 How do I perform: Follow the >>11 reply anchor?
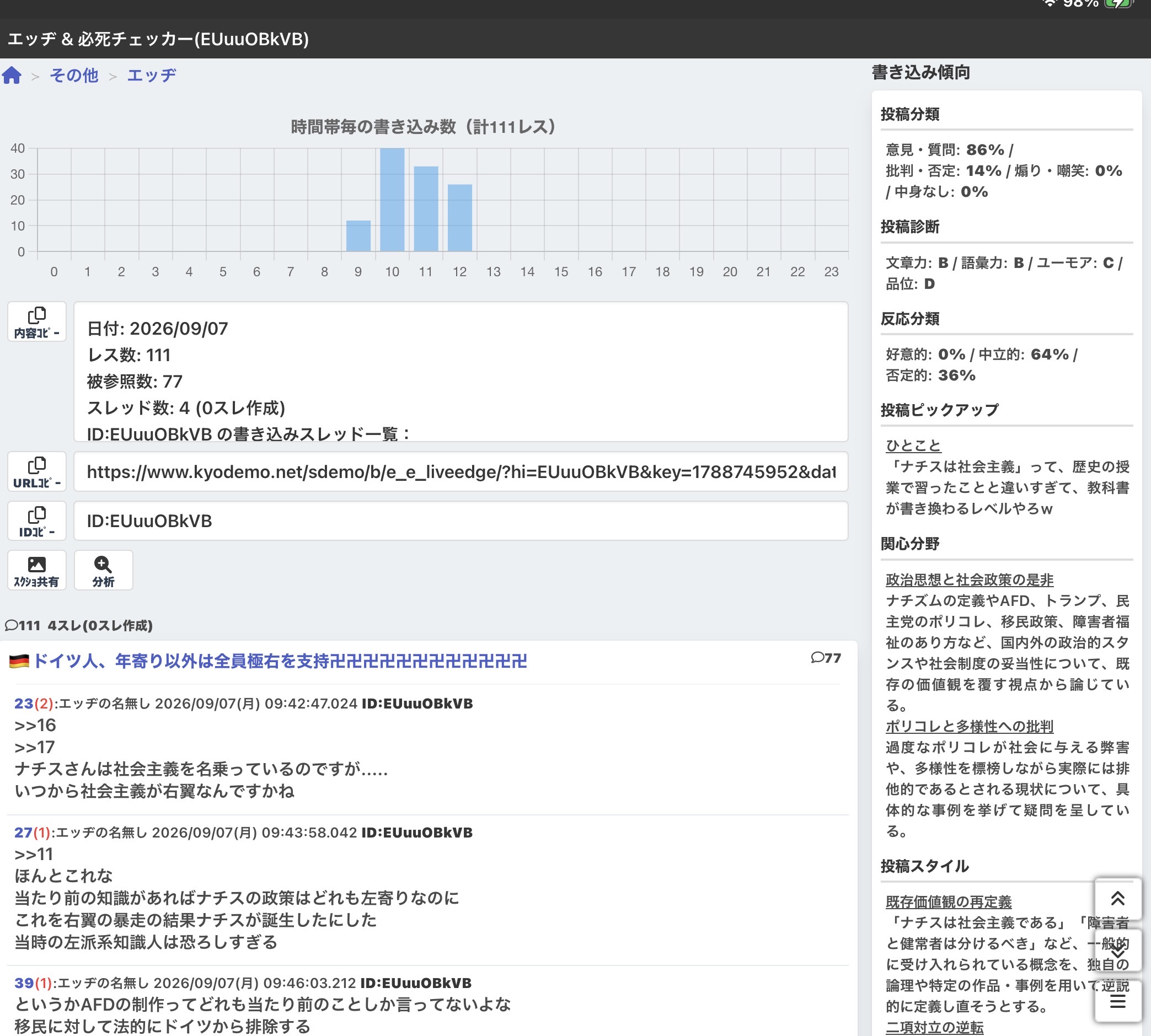coord(34,855)
